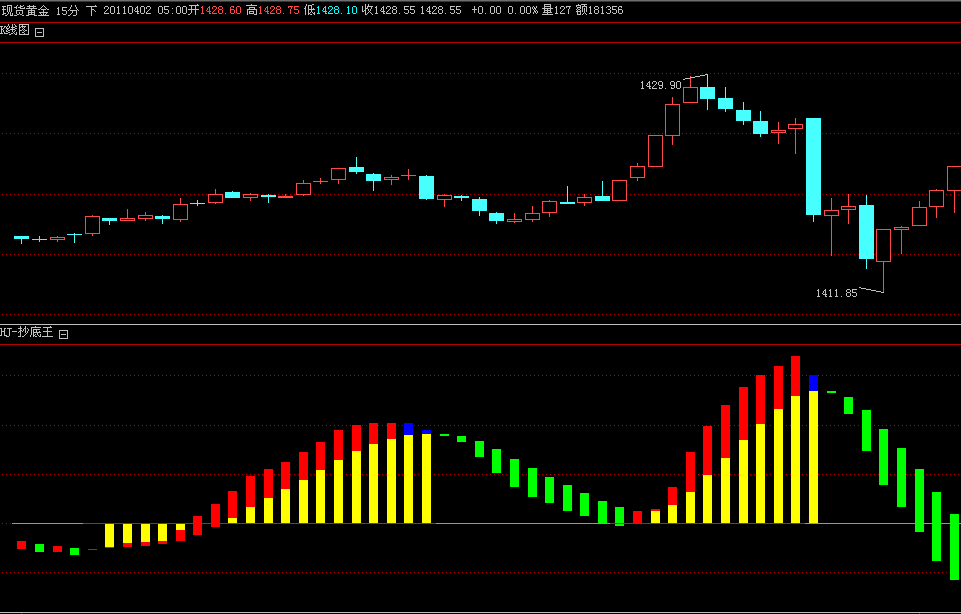Click the 15分 period label
This screenshot has height=614, width=961.
point(67,10)
